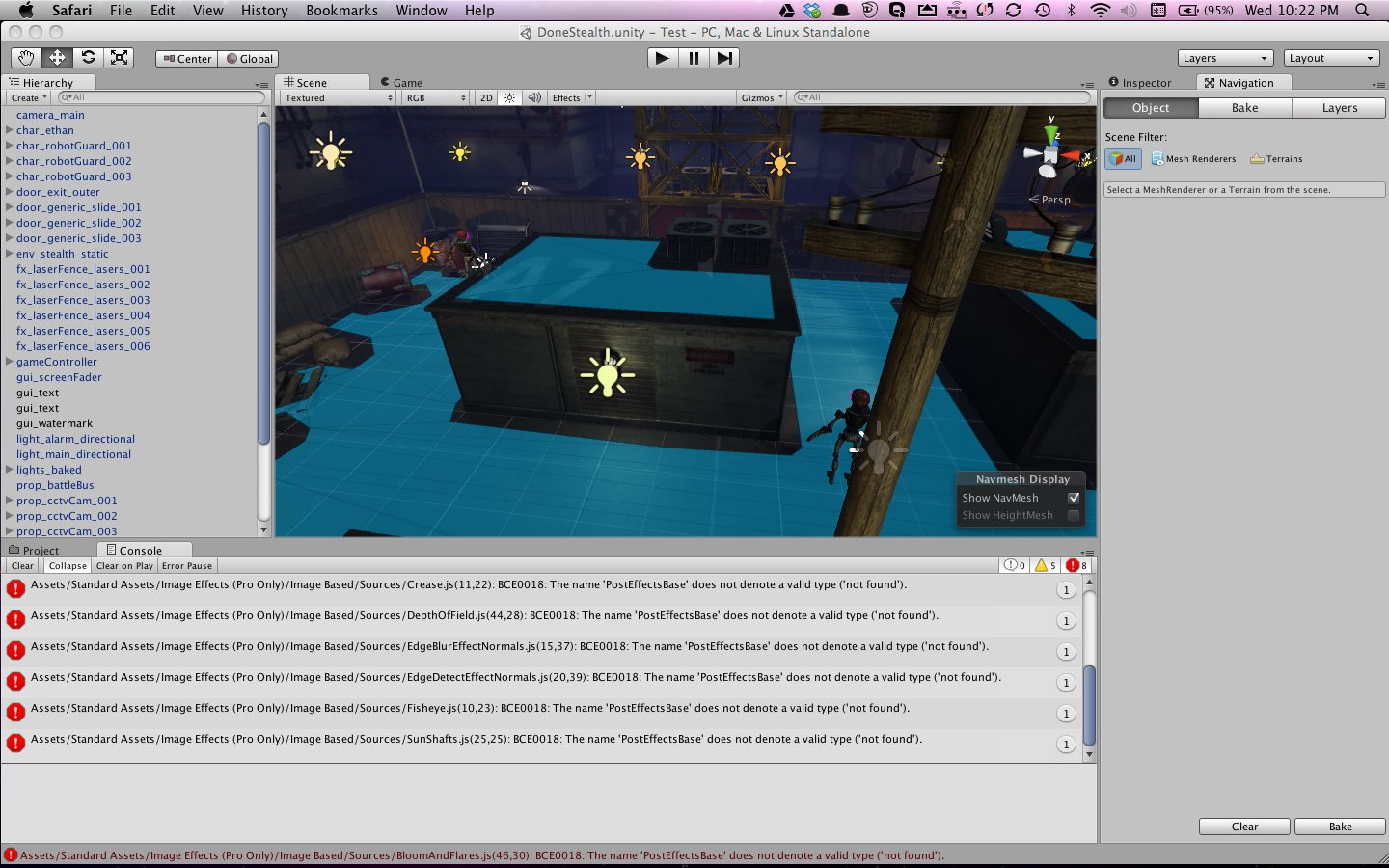Viewport: 1389px width, 868px height.
Task: Open the Layers dropdown
Action: click(1226, 58)
